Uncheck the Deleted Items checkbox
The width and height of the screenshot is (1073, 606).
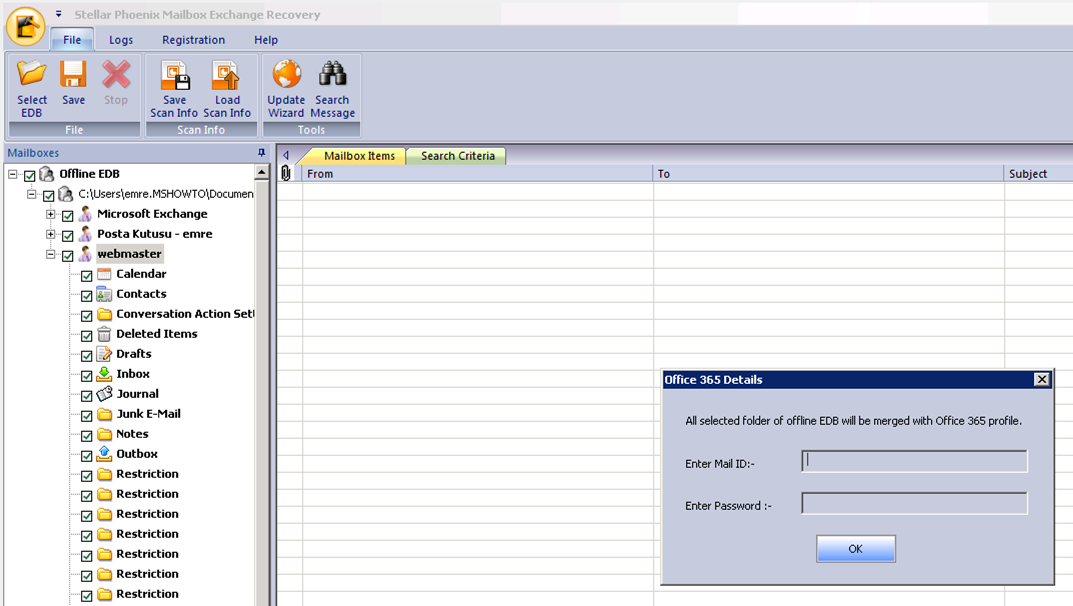[87, 336]
